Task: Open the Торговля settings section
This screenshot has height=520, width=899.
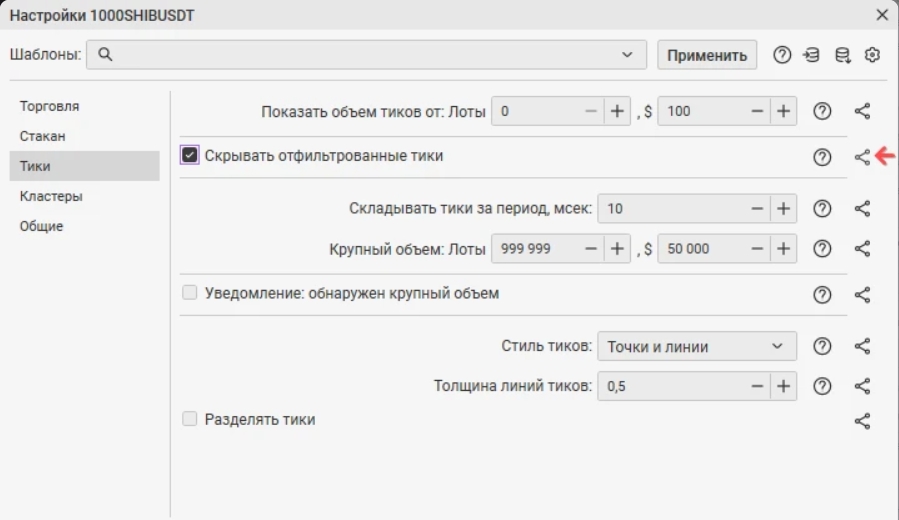Action: (x=84, y=106)
